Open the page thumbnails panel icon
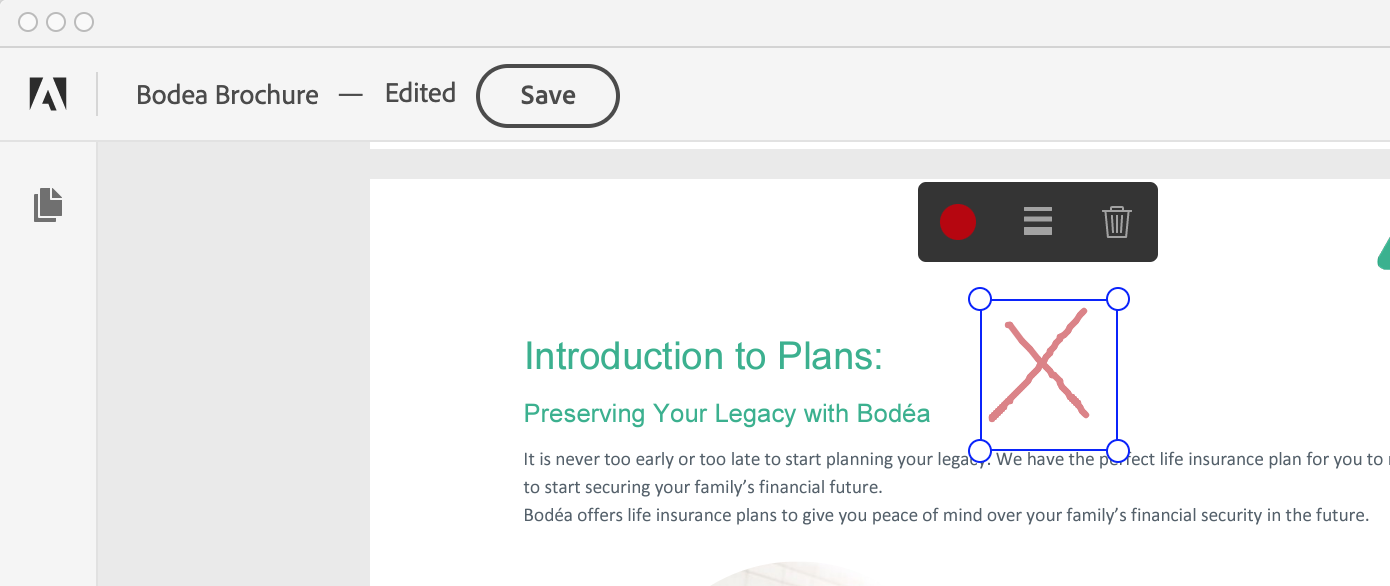The image size is (1390, 586). [48, 205]
